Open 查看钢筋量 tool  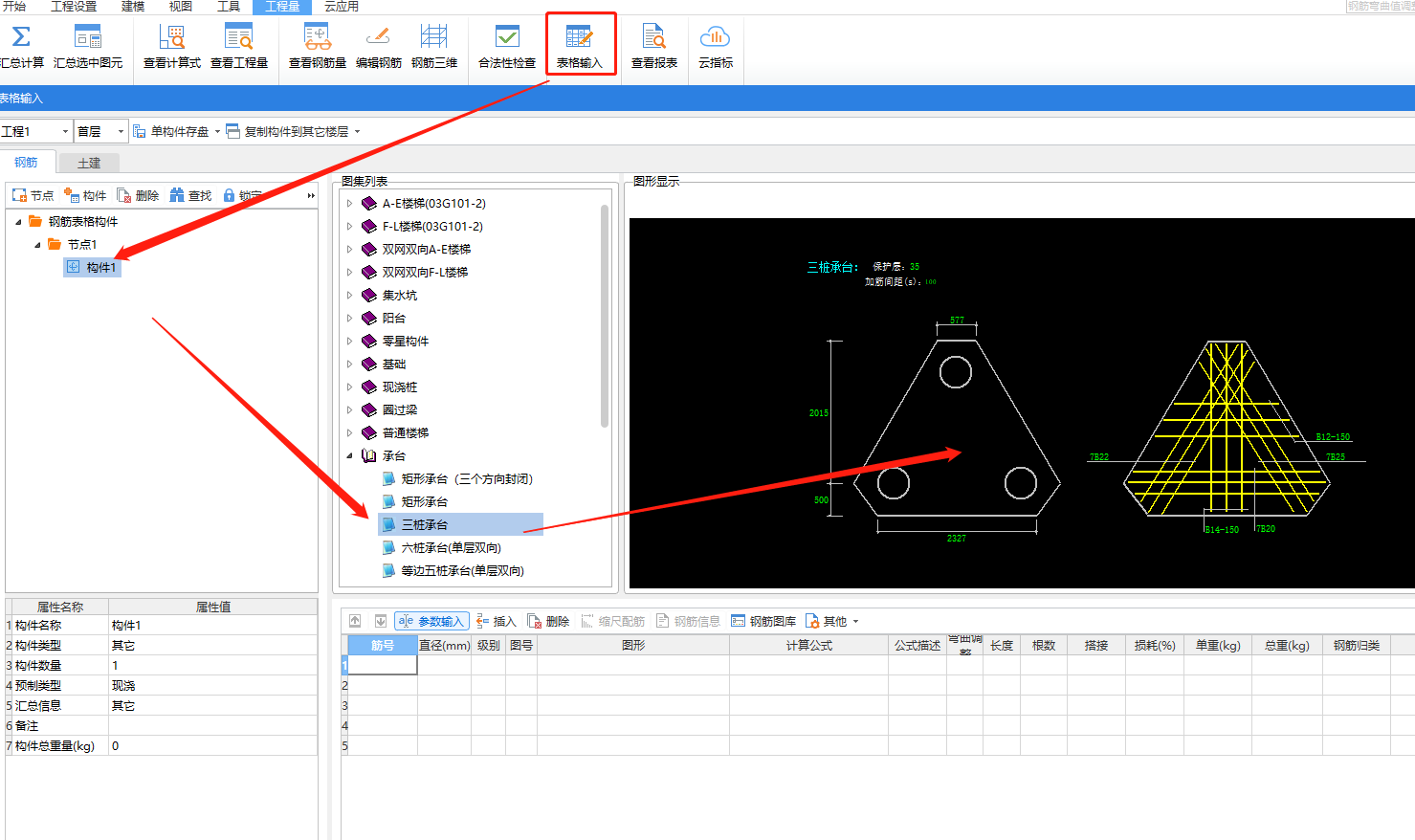[318, 46]
